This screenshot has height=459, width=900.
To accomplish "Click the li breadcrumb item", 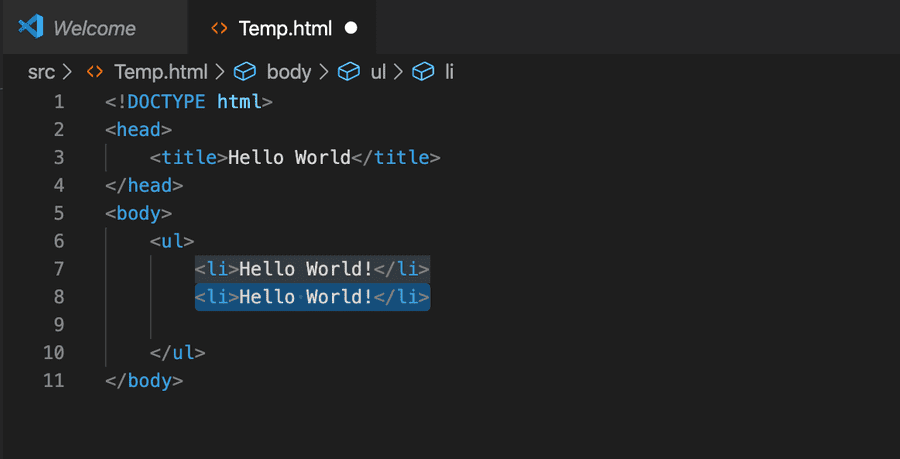I will (x=449, y=72).
